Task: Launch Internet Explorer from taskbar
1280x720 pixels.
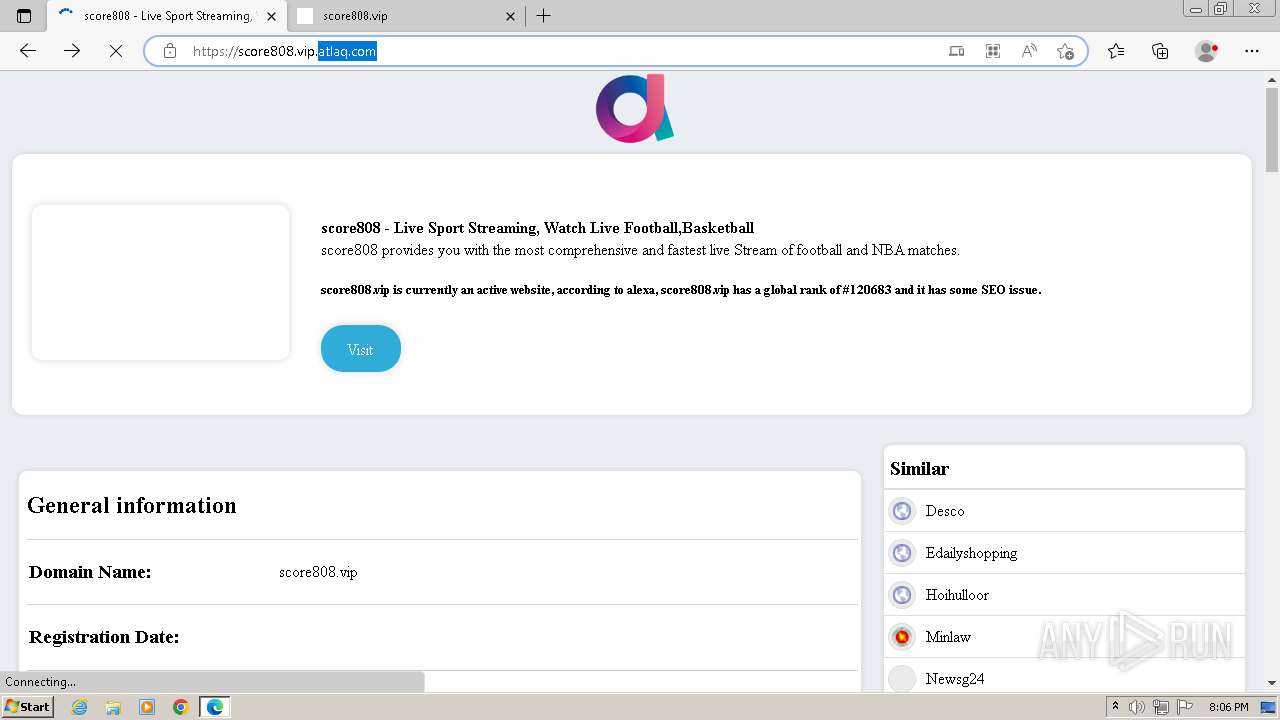Action: (80, 707)
